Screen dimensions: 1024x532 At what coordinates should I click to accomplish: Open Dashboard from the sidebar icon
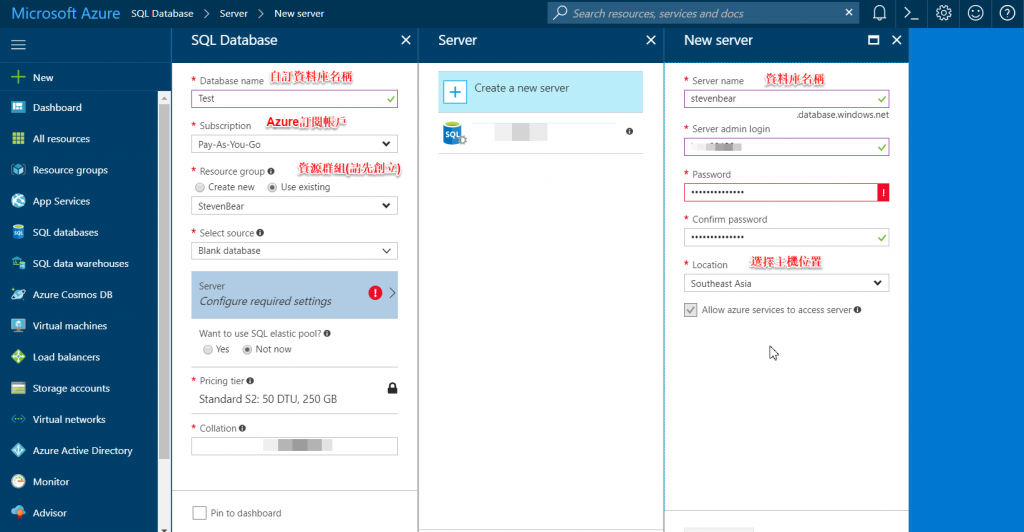point(18,107)
